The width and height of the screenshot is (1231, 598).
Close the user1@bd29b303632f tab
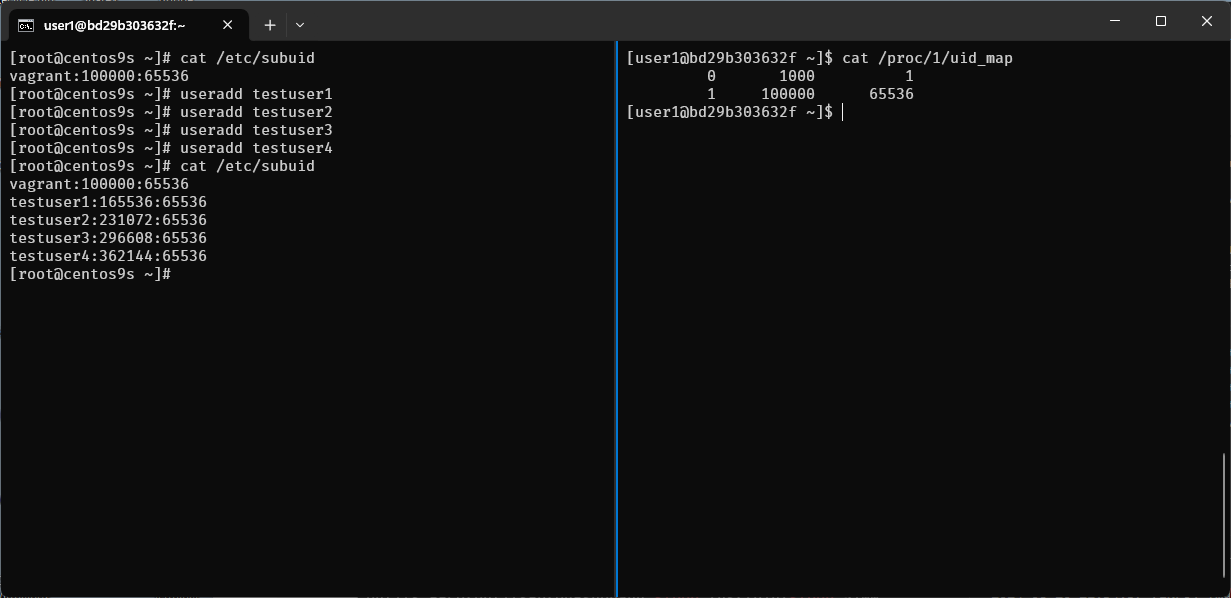230,25
